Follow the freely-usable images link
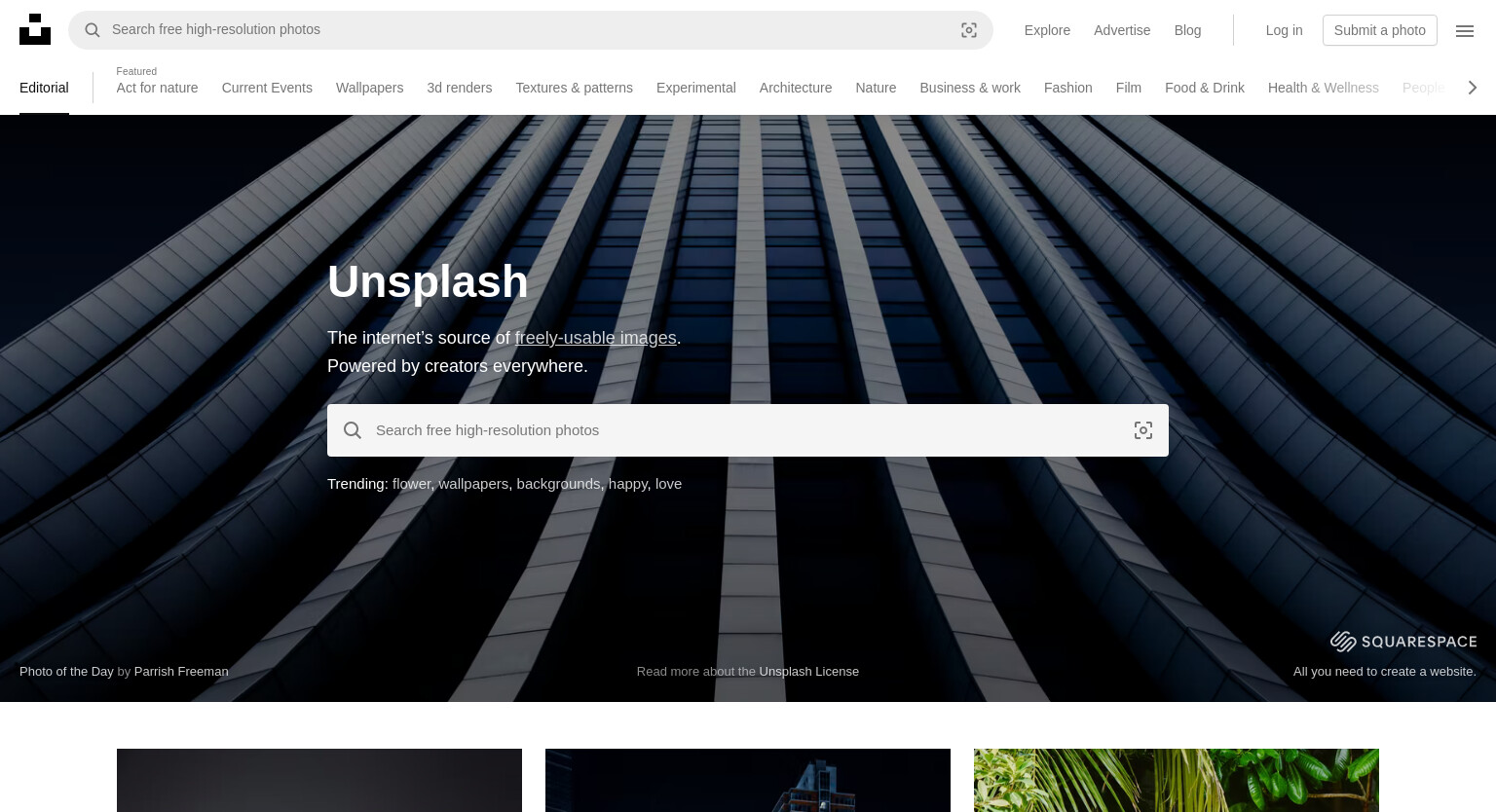1496x812 pixels. 595,338
